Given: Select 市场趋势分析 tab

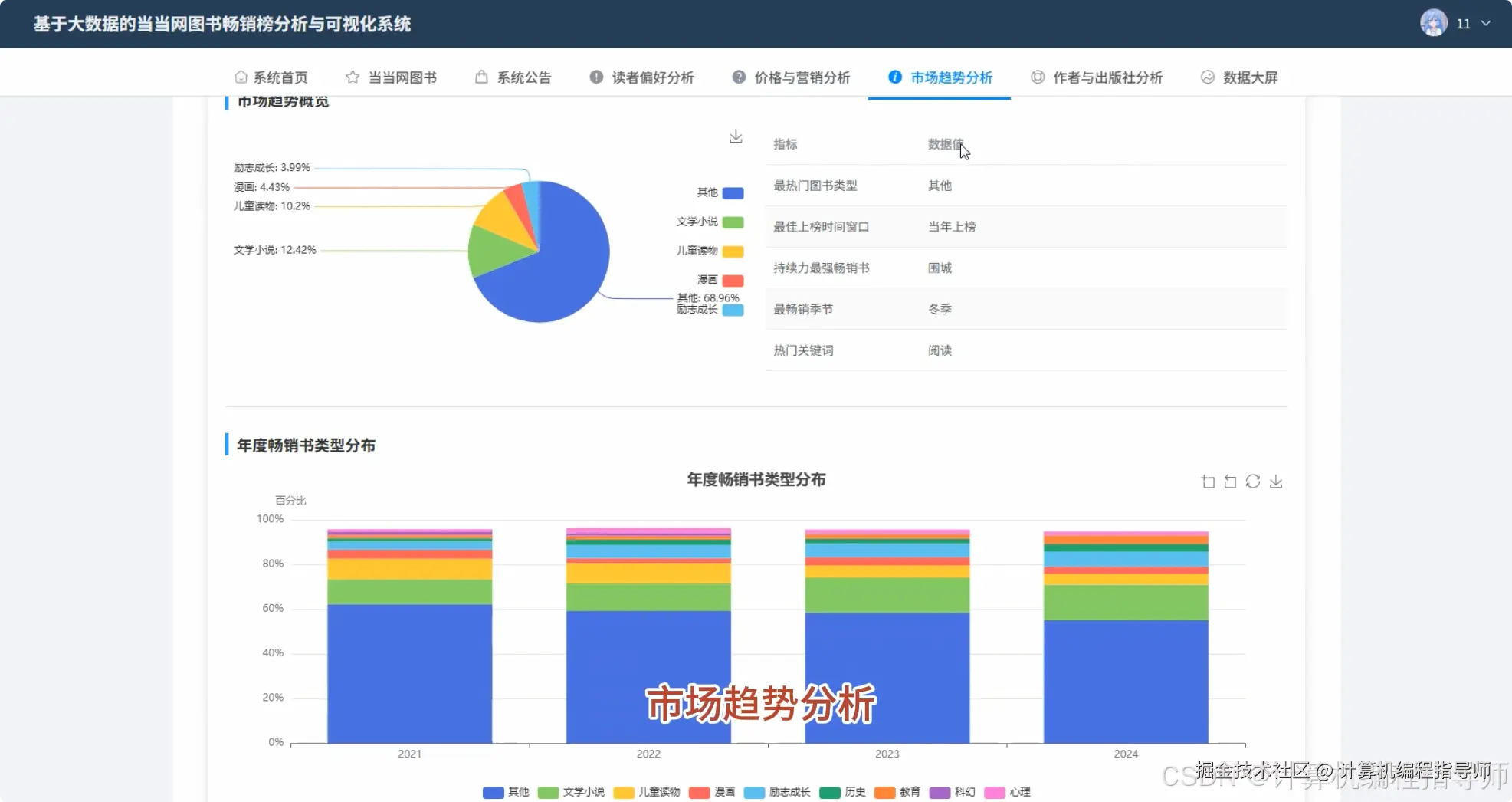Looking at the screenshot, I should (x=940, y=77).
